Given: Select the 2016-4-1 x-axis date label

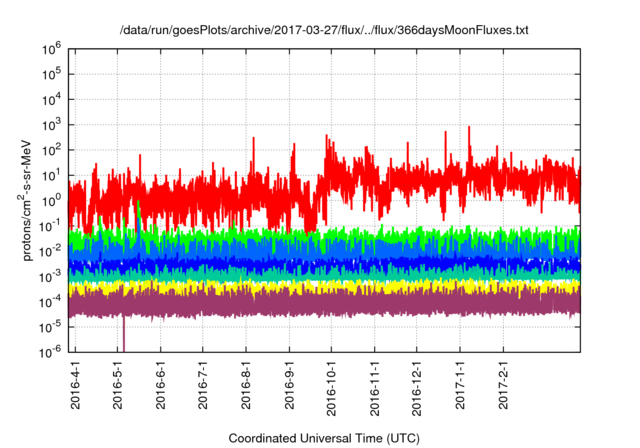Looking at the screenshot, I should [76, 383].
